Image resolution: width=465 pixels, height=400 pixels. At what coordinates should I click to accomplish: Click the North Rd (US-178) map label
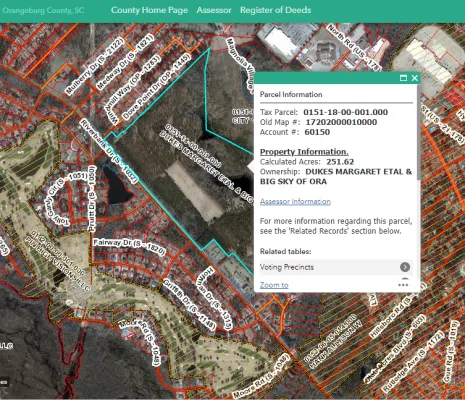(353, 47)
